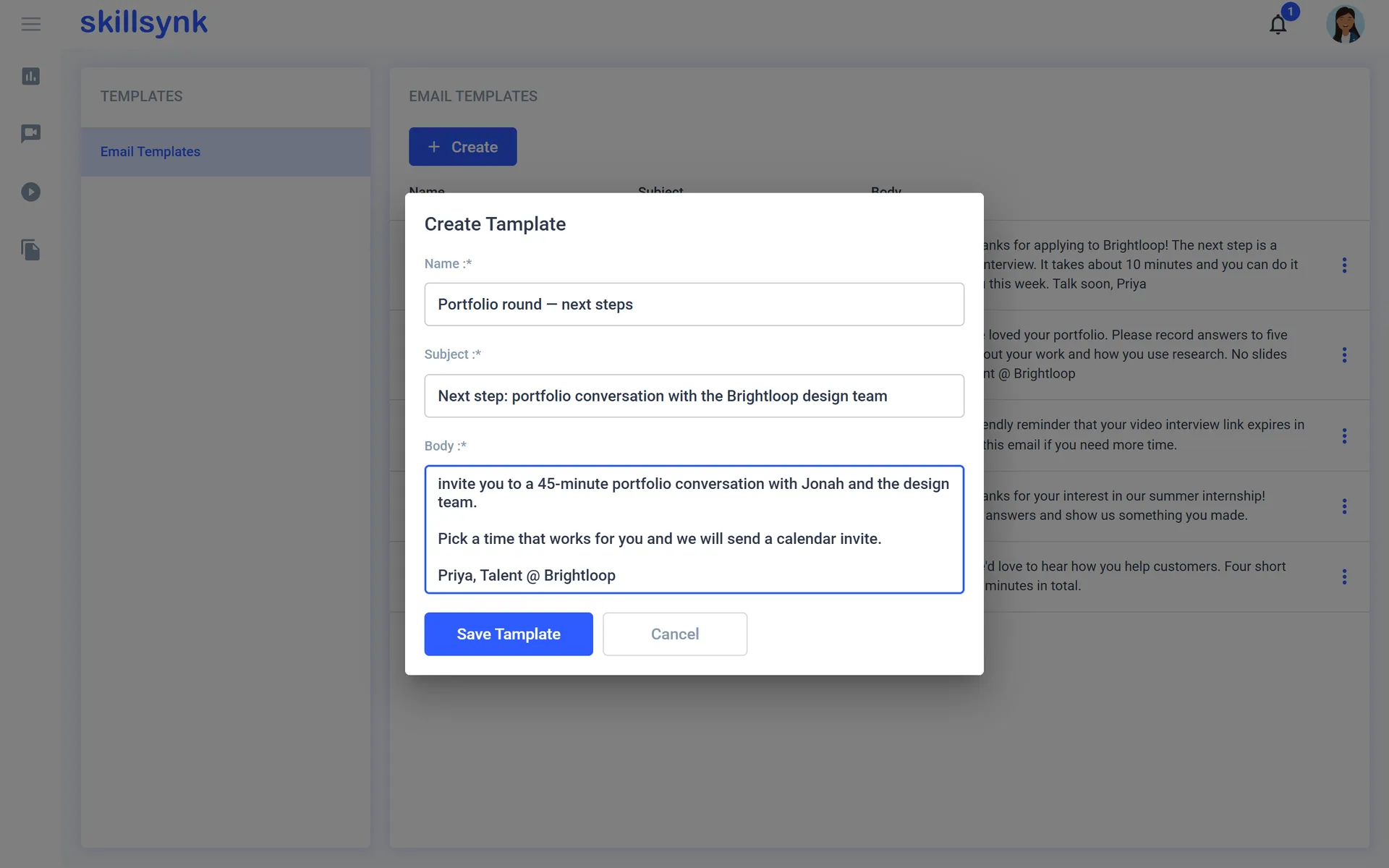Open the copy documents icon in sidebar

(30, 250)
